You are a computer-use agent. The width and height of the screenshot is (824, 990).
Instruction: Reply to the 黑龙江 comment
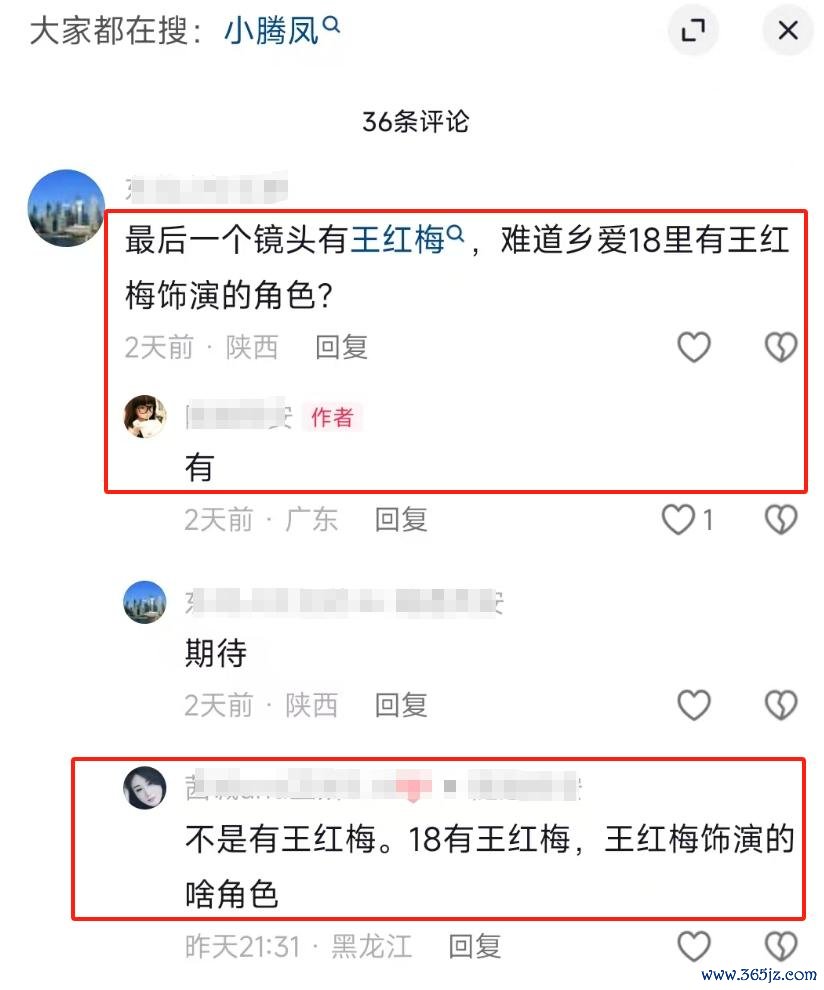pos(474,946)
